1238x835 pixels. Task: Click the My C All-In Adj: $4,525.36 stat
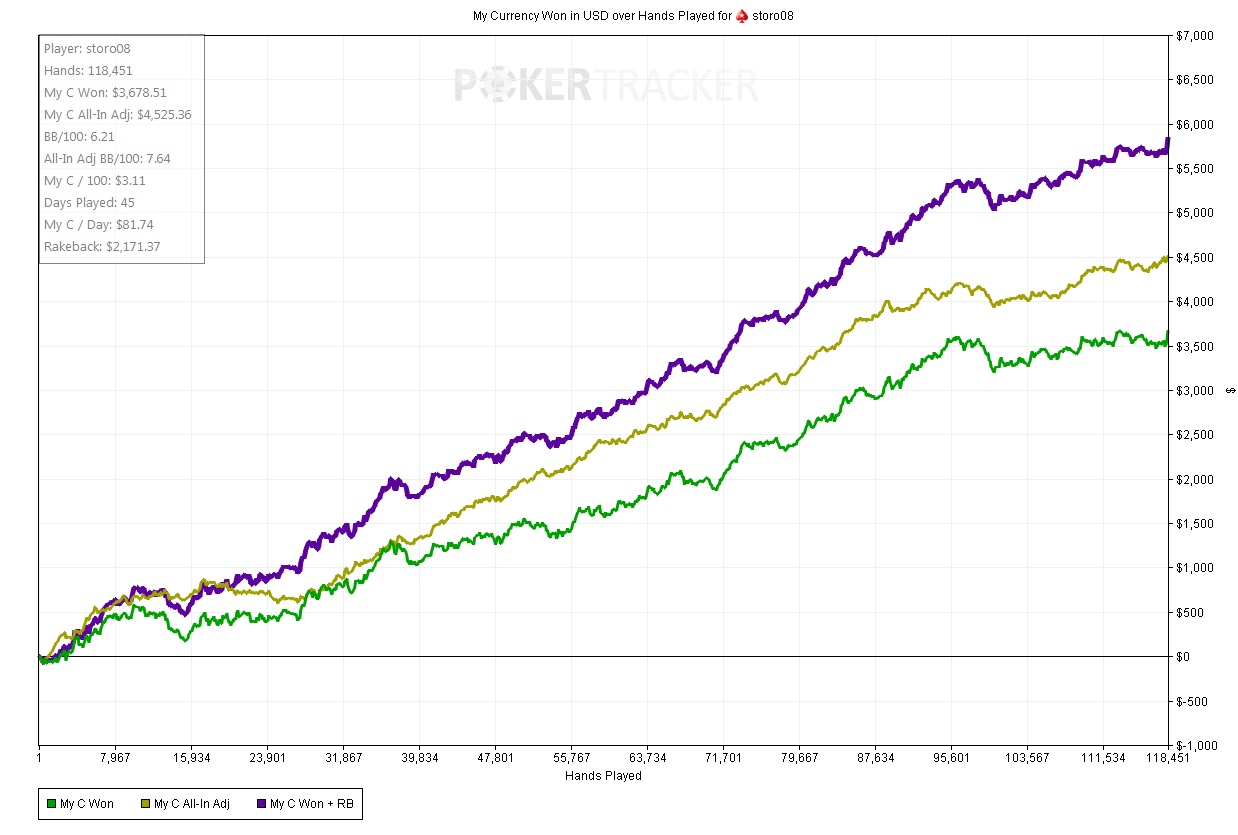tap(117, 115)
